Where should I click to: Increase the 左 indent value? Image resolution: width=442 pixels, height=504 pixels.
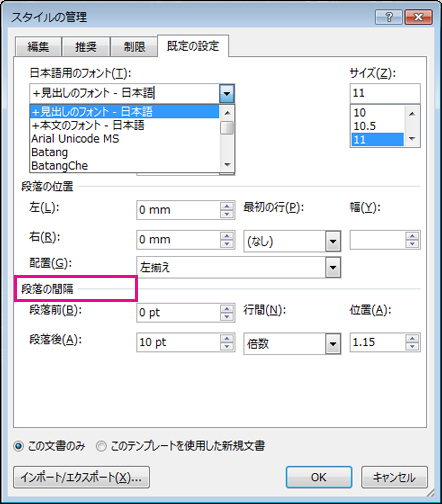pos(227,206)
